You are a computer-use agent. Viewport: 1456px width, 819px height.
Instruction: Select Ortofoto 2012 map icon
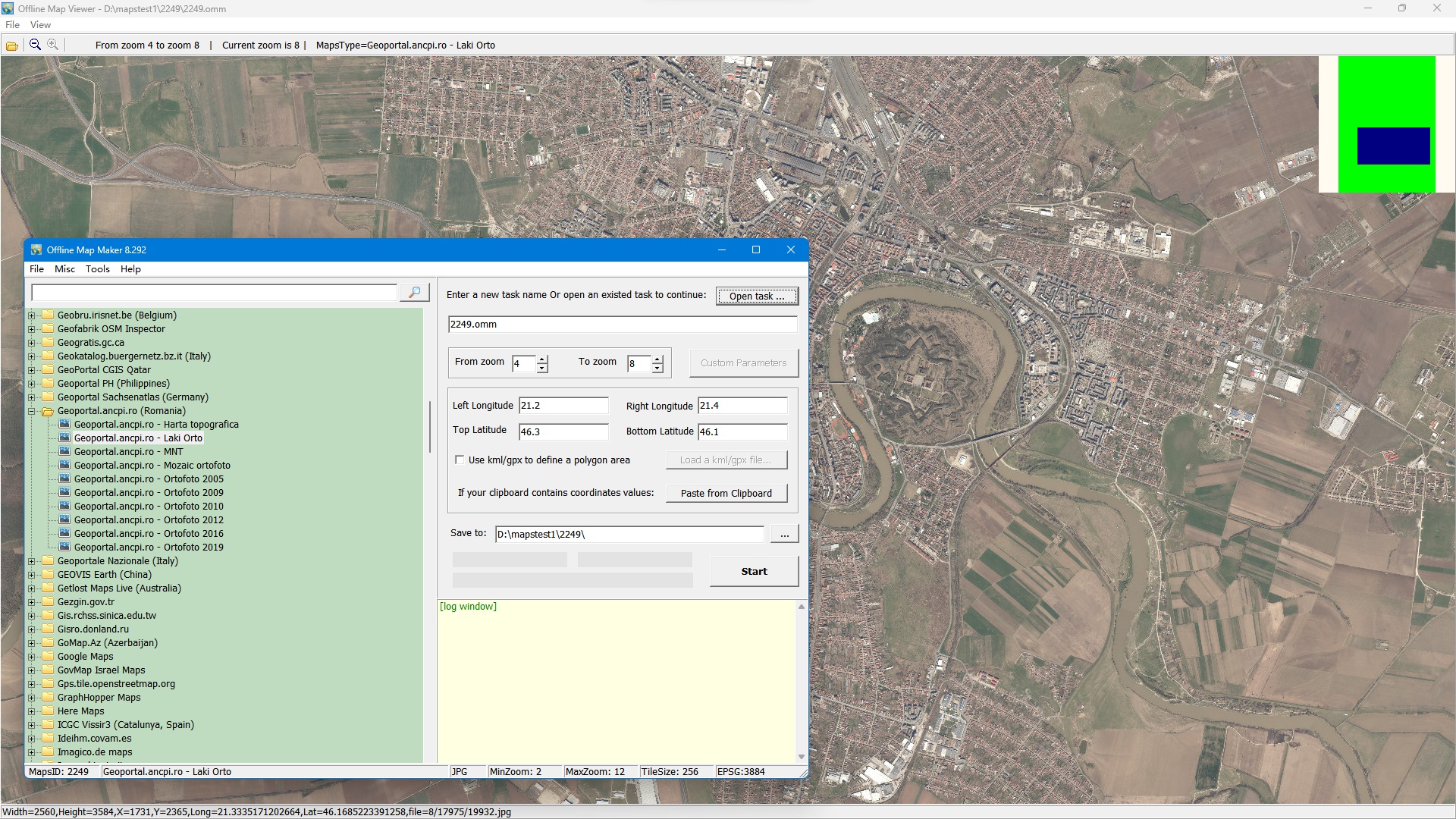[x=64, y=520]
